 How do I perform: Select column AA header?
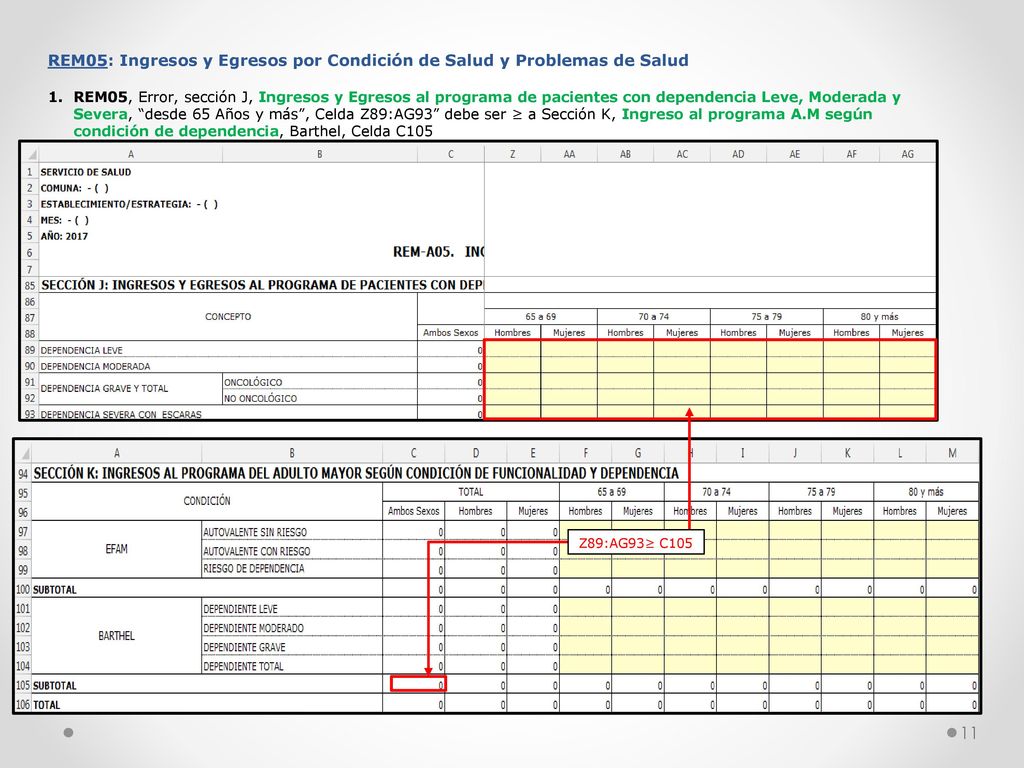(569, 154)
